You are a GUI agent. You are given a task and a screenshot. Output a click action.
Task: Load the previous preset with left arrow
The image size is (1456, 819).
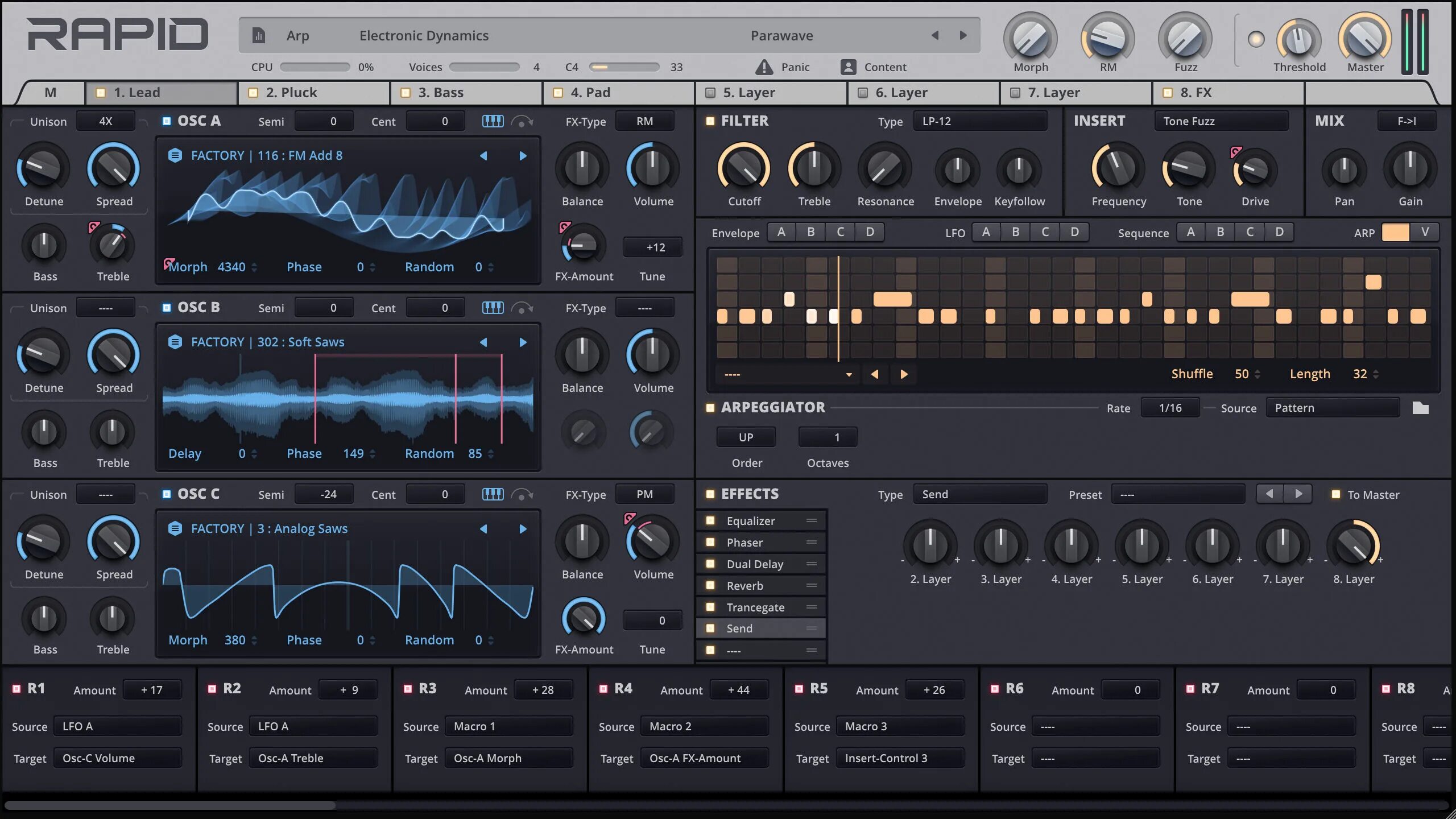coord(935,35)
